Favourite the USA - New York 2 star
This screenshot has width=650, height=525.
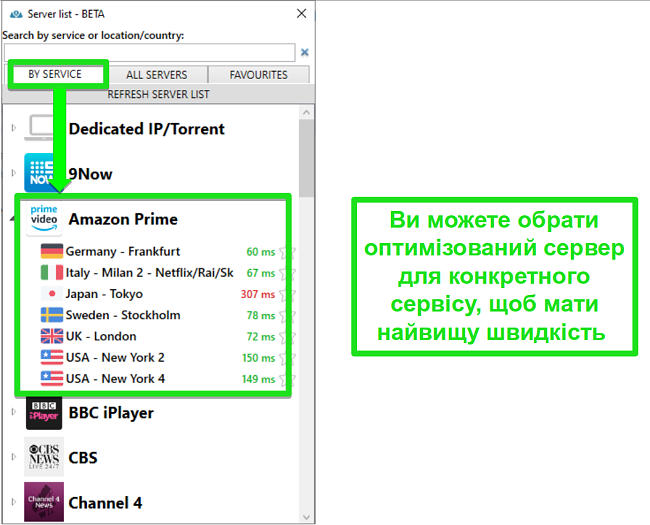[287, 357]
